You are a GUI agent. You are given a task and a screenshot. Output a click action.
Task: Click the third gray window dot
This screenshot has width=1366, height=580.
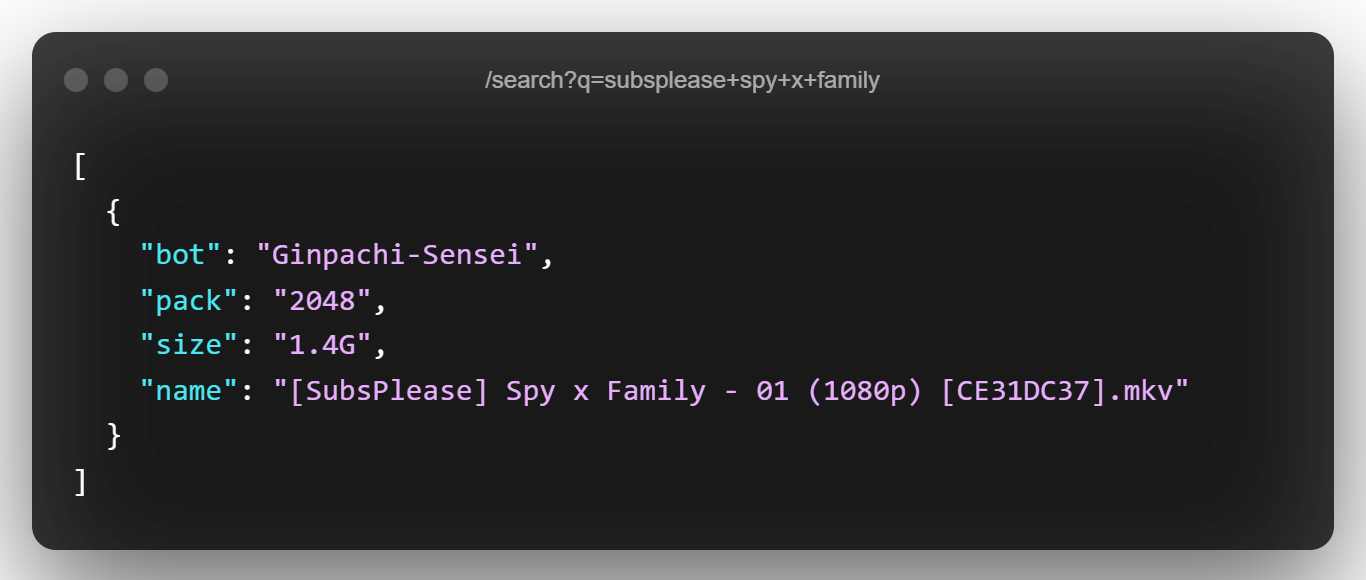(x=156, y=80)
